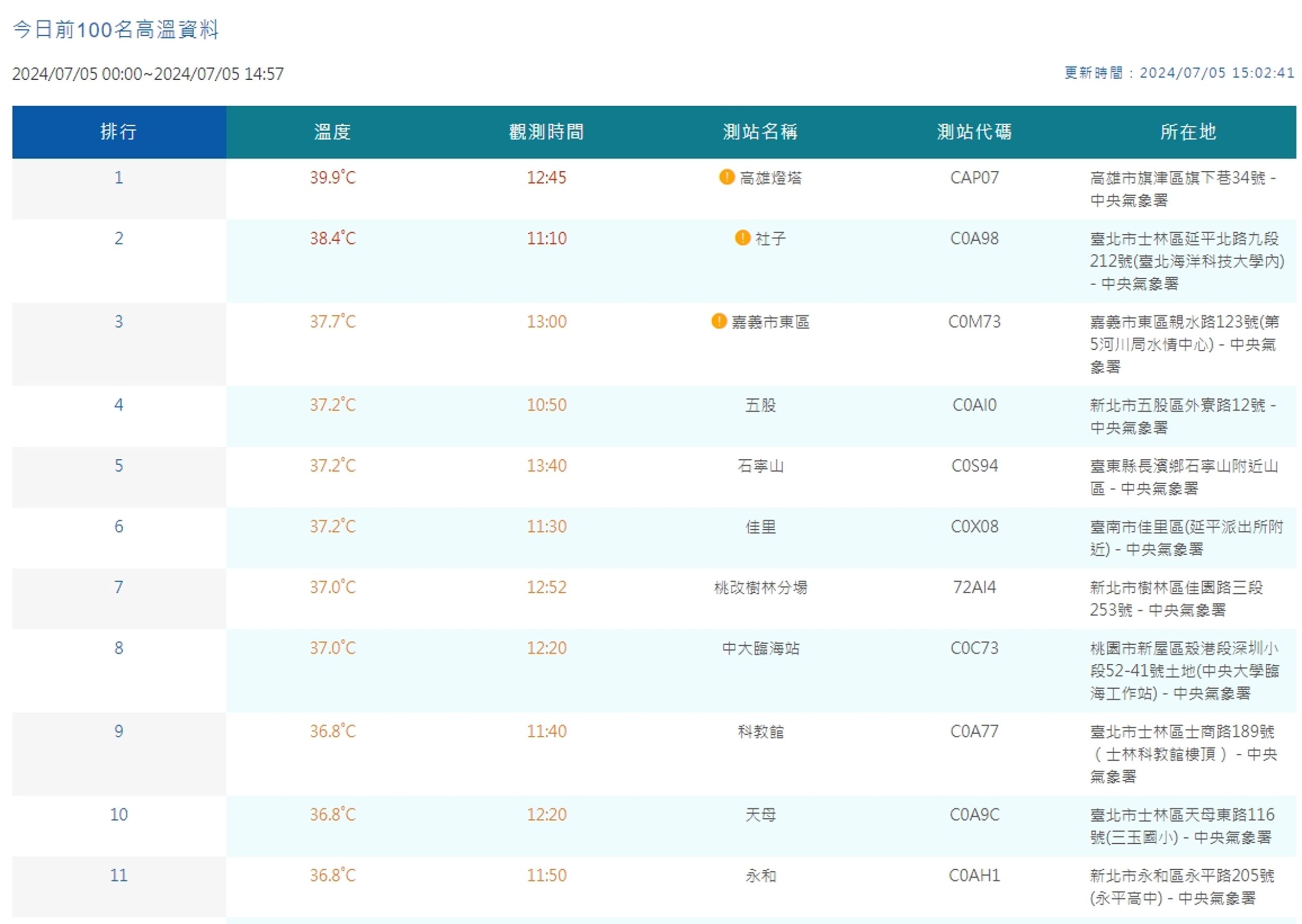Image resolution: width=1302 pixels, height=924 pixels.
Task: Select the 永和 station name
Action: 760,876
